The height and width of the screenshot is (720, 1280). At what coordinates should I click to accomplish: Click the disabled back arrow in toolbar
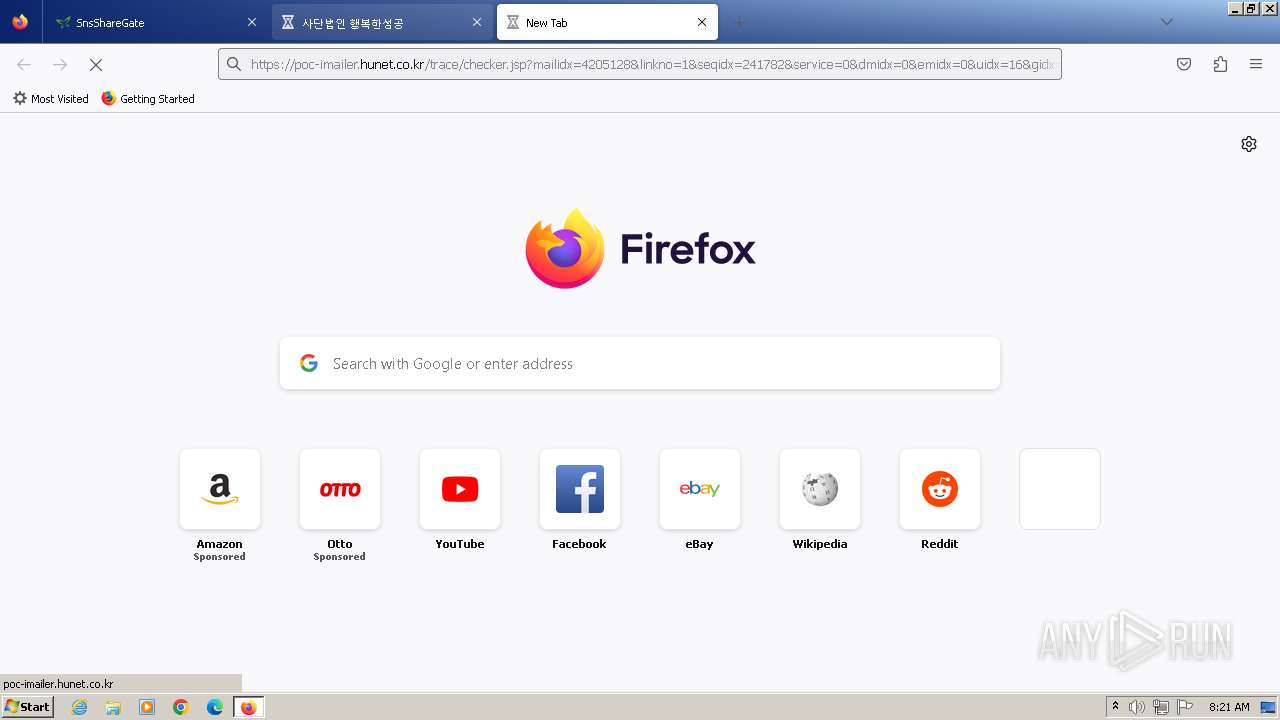pyautogui.click(x=24, y=64)
